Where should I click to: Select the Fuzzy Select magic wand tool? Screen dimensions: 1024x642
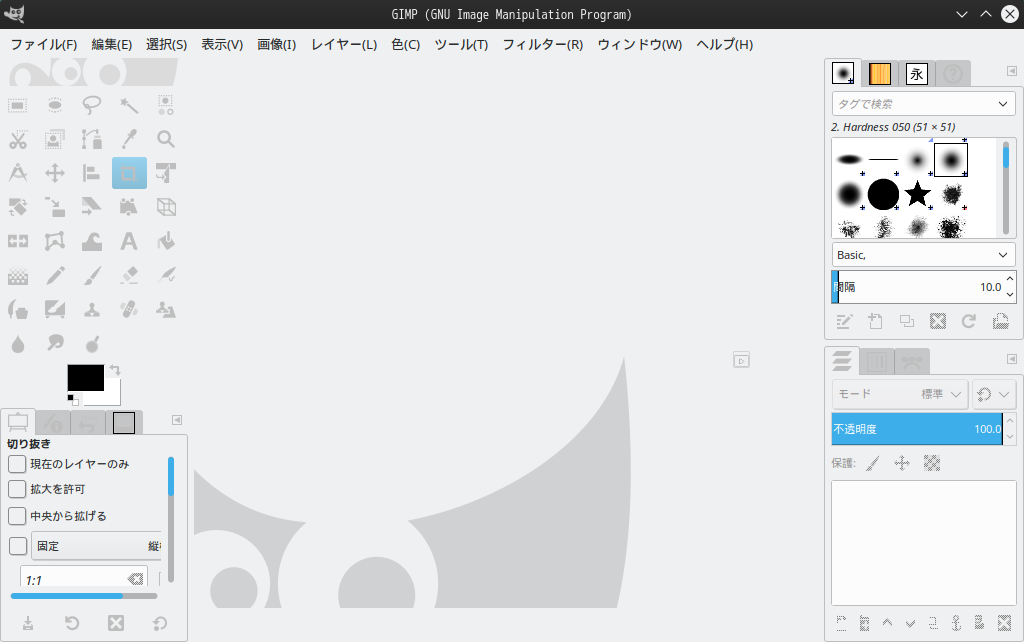129,105
